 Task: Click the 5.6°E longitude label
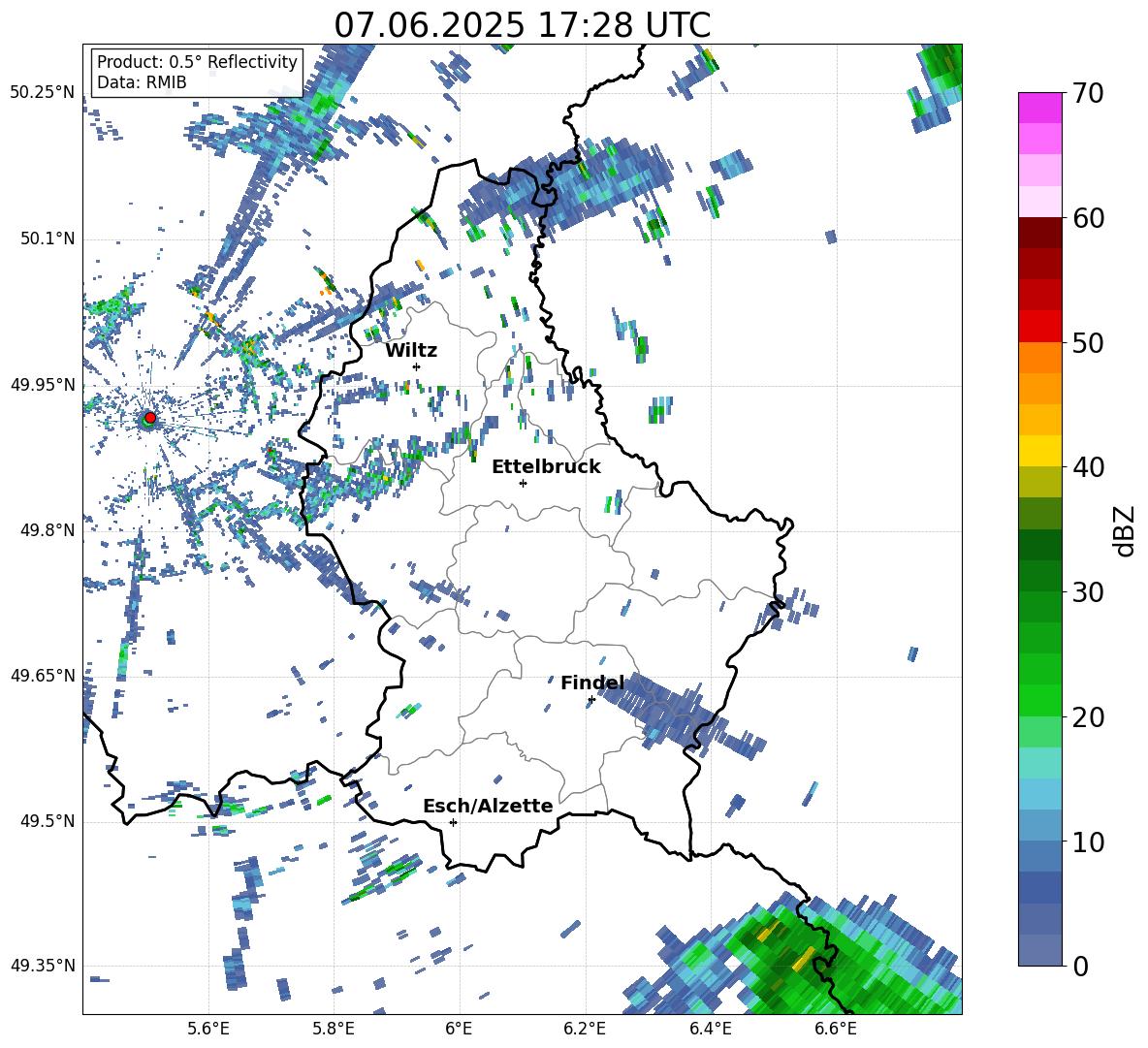(x=208, y=1029)
